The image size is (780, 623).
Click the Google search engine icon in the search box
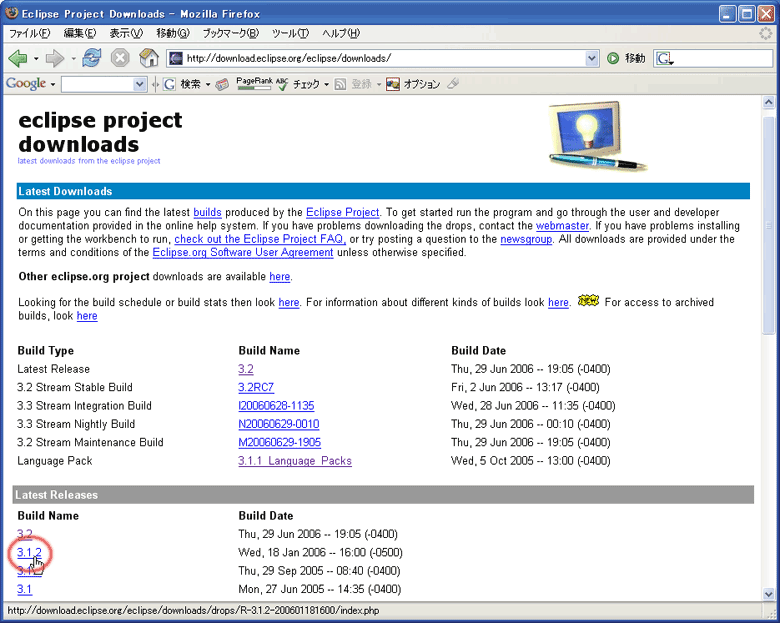[x=664, y=59]
